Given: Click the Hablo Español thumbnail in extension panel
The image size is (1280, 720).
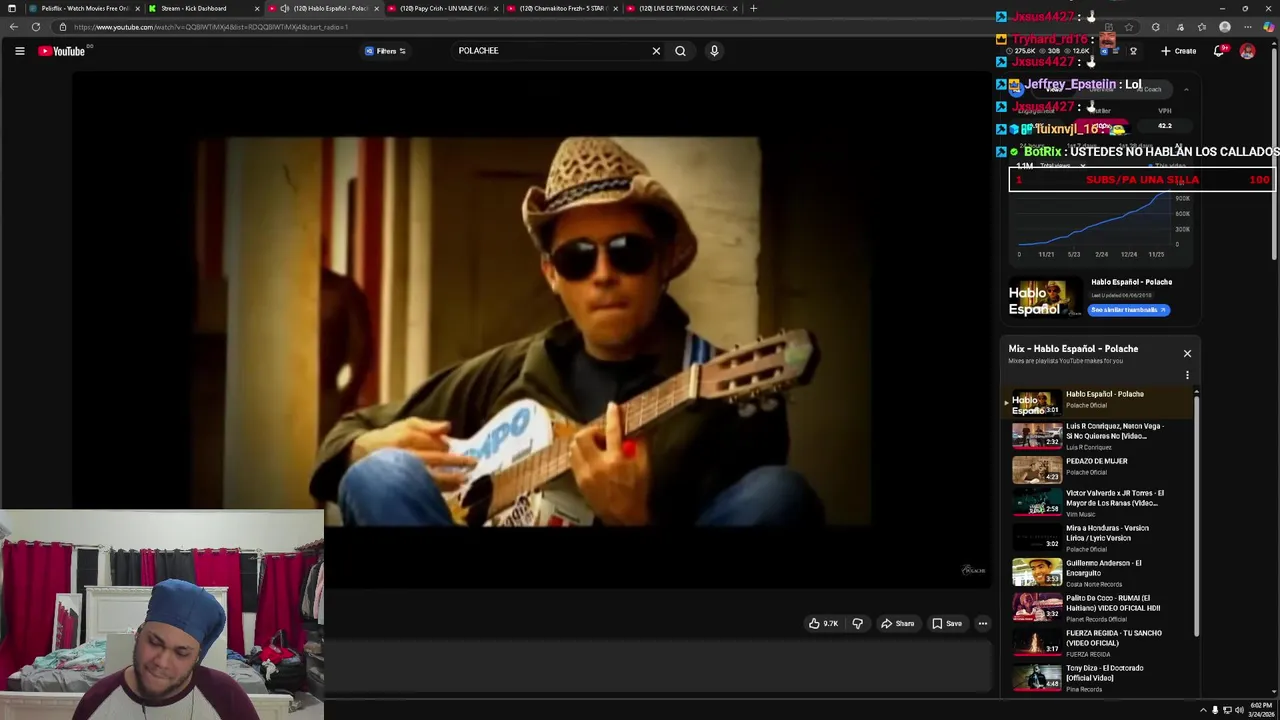Looking at the screenshot, I should click(x=1045, y=299).
